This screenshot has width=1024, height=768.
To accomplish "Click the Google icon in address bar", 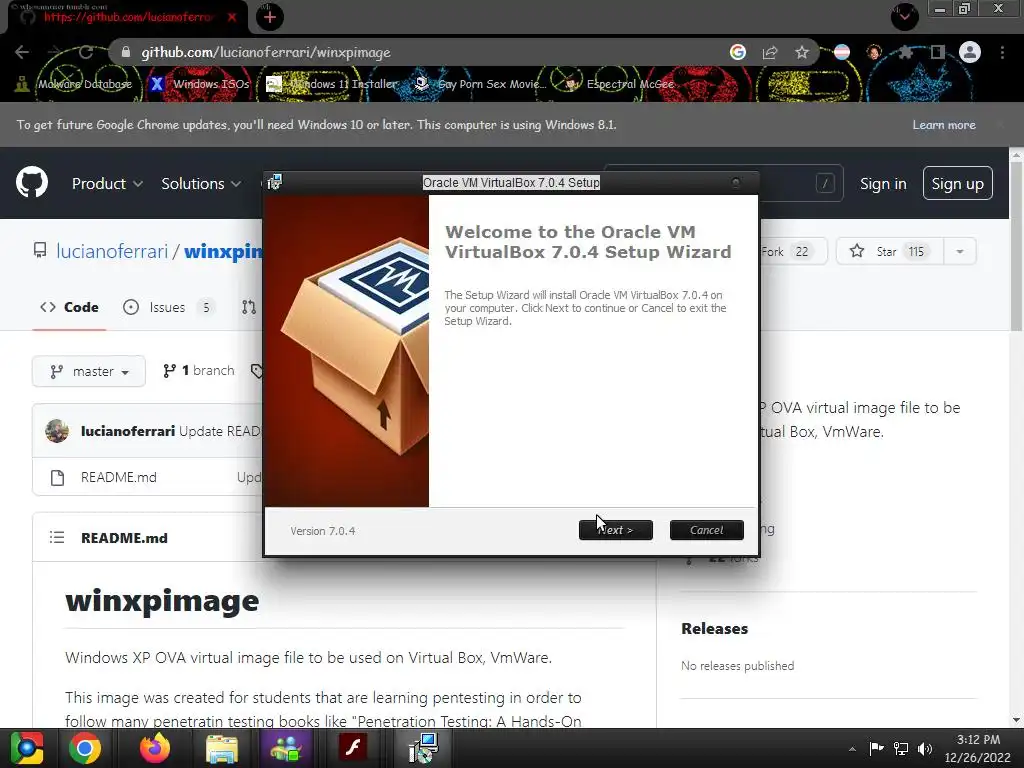I will 738,52.
